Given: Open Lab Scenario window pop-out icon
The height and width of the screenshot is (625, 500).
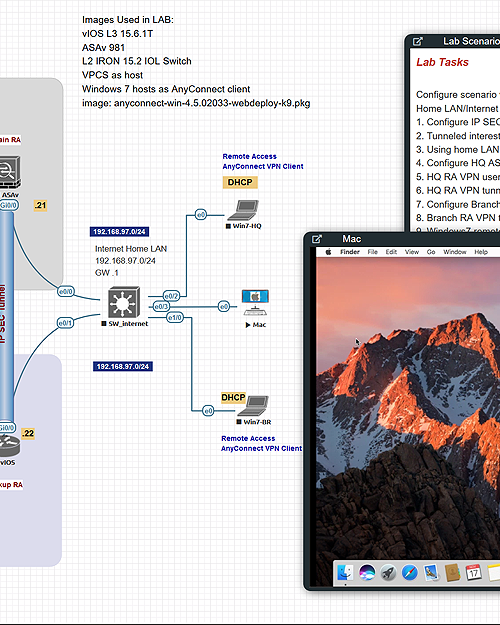Looking at the screenshot, I should pos(417,41).
